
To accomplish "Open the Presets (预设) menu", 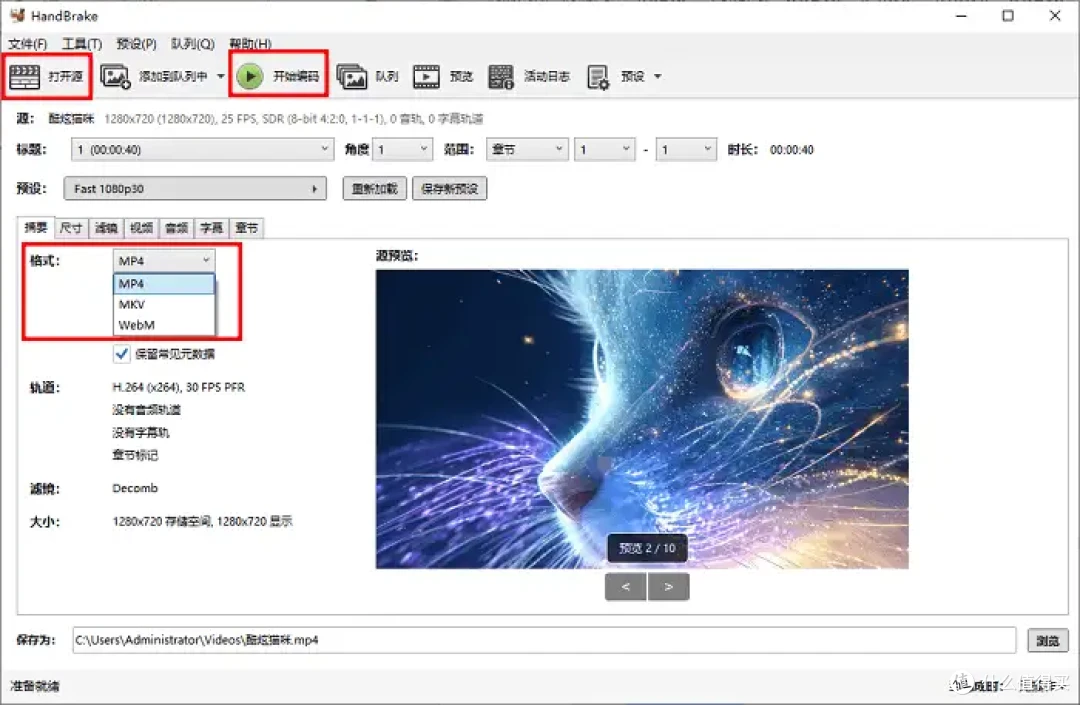I will [x=136, y=44].
